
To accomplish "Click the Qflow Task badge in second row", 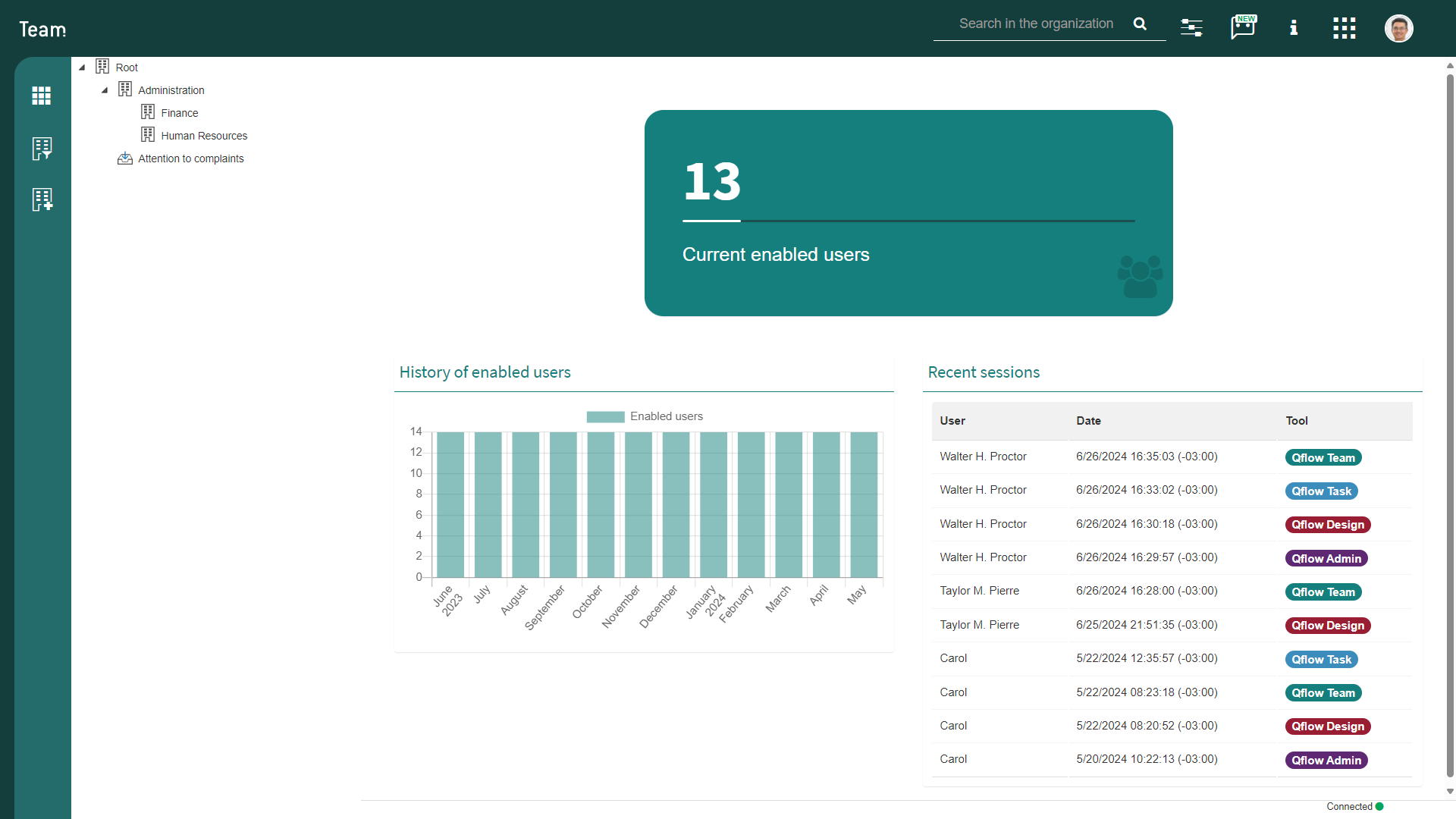I will 1322,491.
